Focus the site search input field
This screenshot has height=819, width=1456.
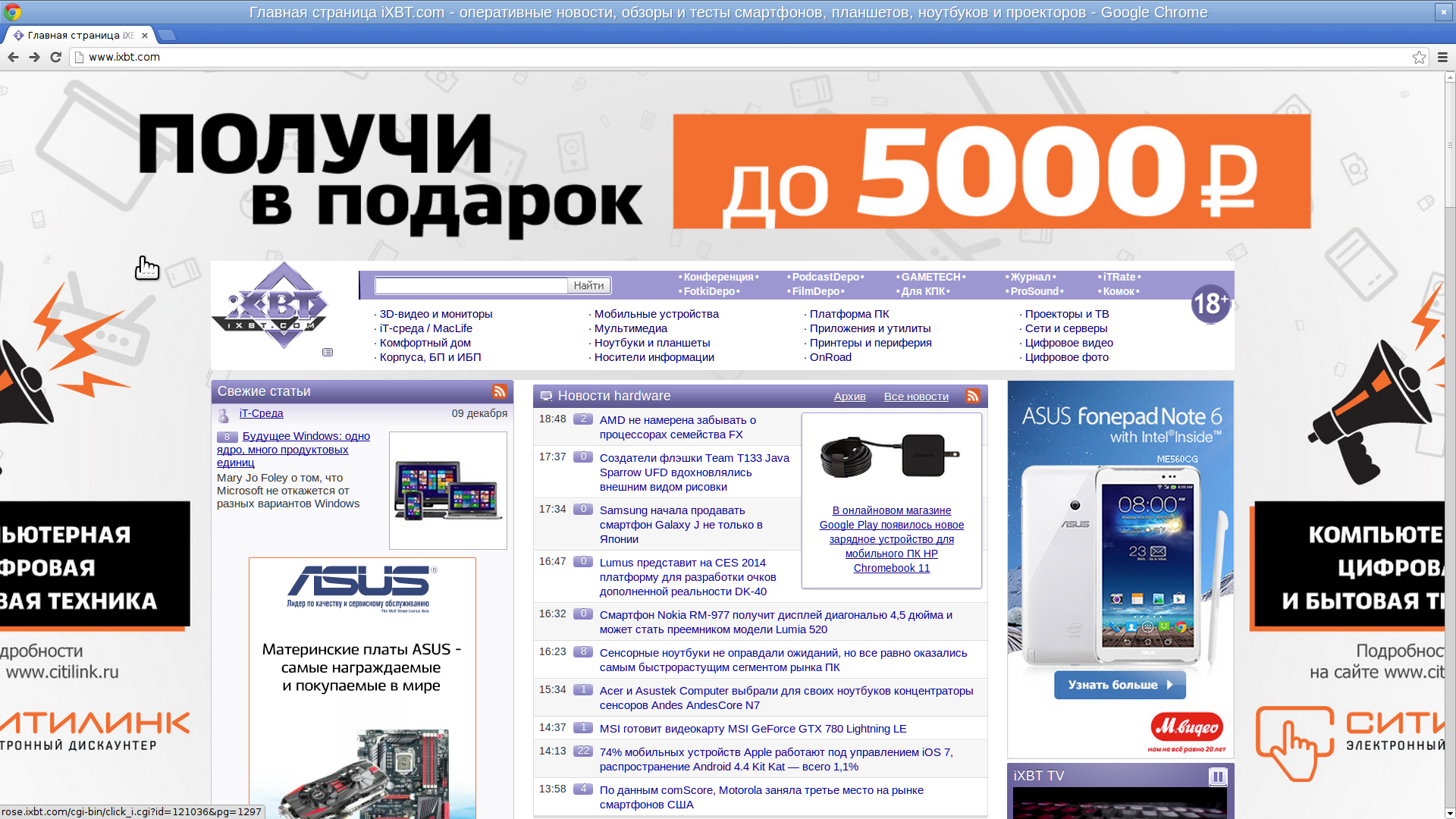[x=471, y=286]
